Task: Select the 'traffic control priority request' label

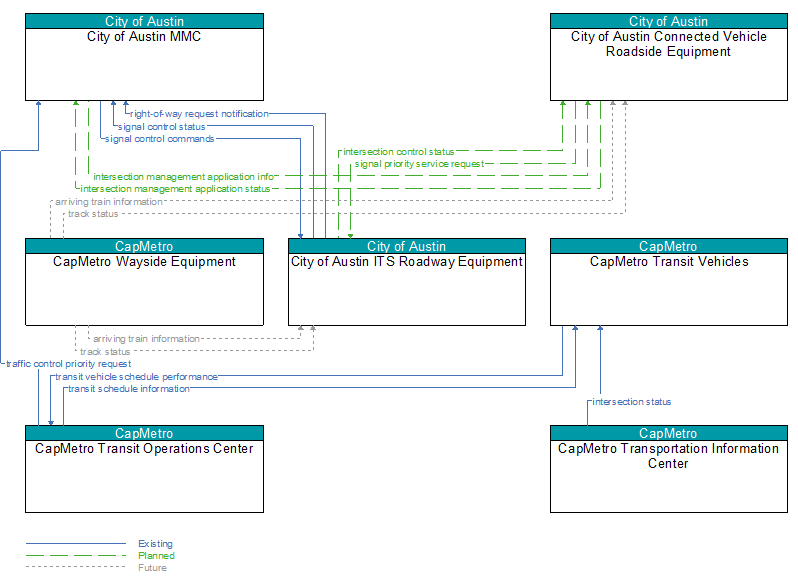Action: [x=69, y=364]
